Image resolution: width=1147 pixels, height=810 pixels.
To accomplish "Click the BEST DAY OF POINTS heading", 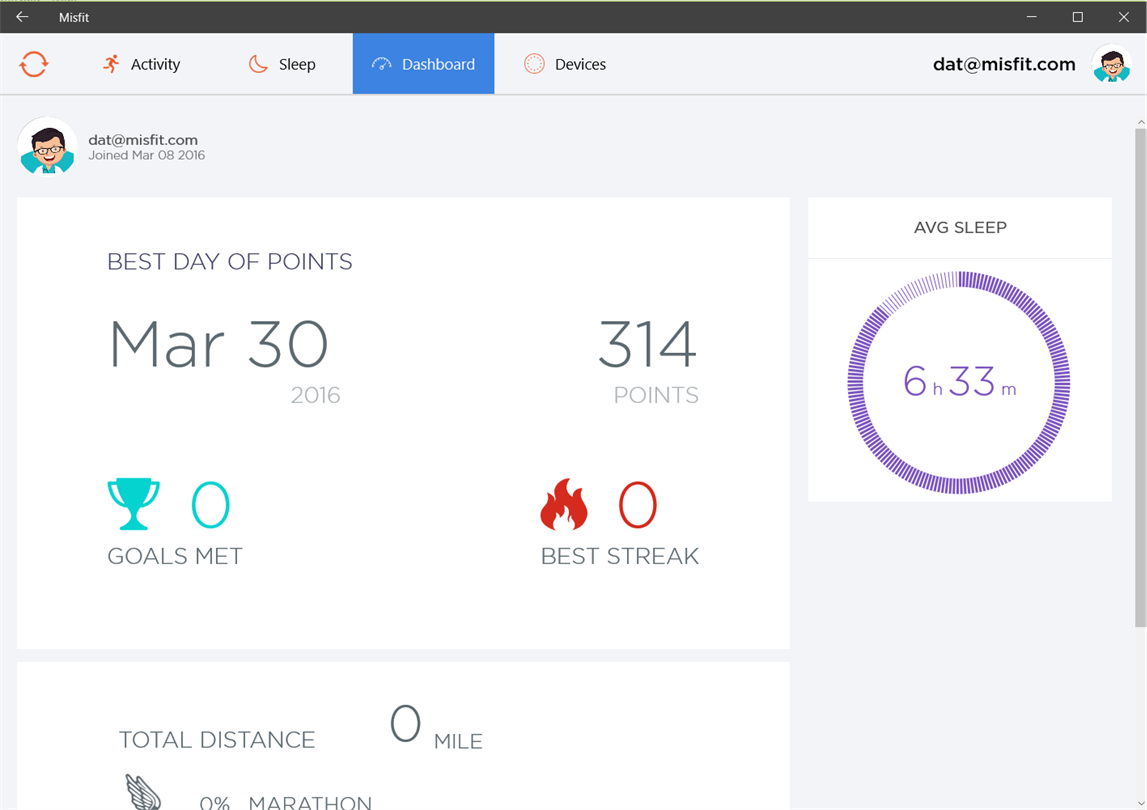I will 230,262.
